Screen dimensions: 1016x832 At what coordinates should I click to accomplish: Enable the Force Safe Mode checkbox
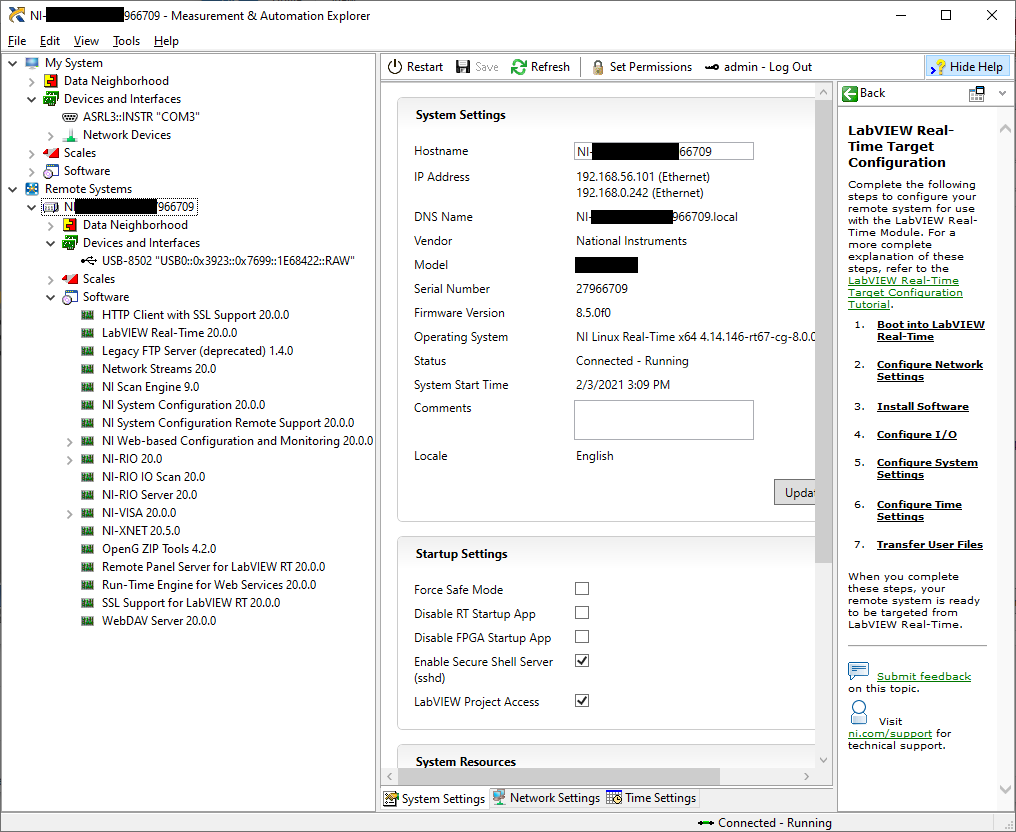pyautogui.click(x=582, y=589)
